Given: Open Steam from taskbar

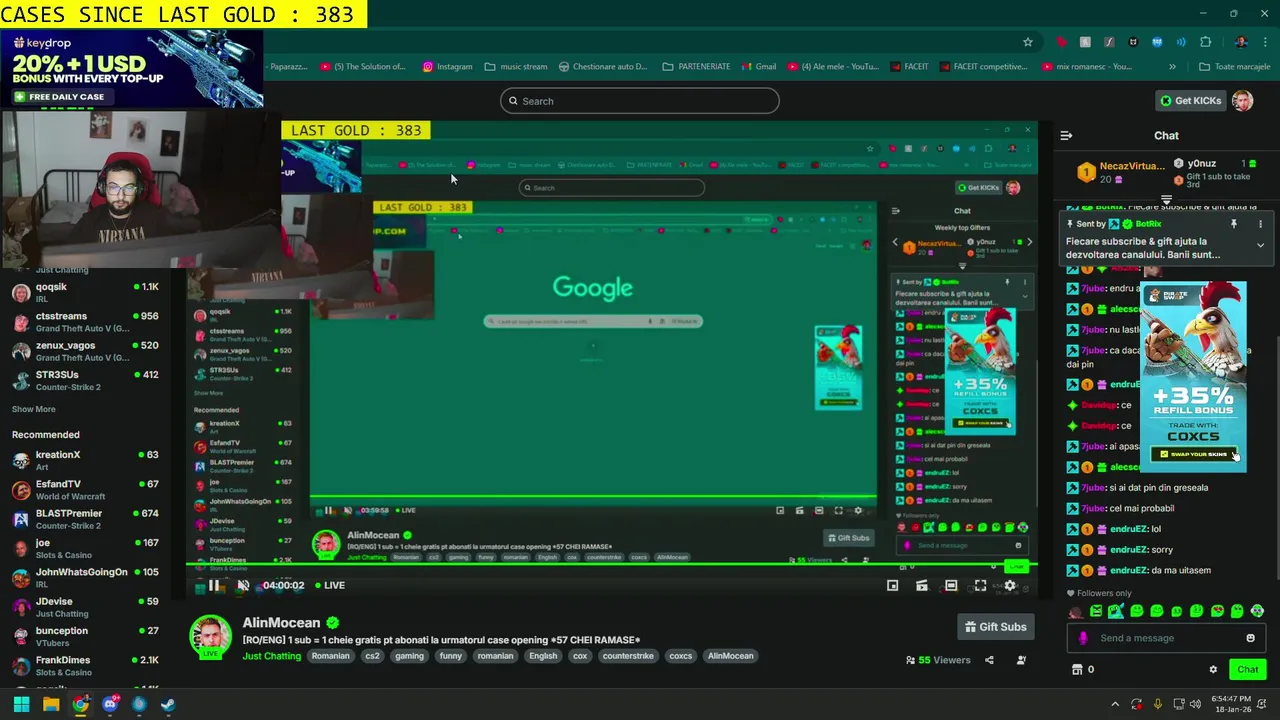Looking at the screenshot, I should (168, 704).
